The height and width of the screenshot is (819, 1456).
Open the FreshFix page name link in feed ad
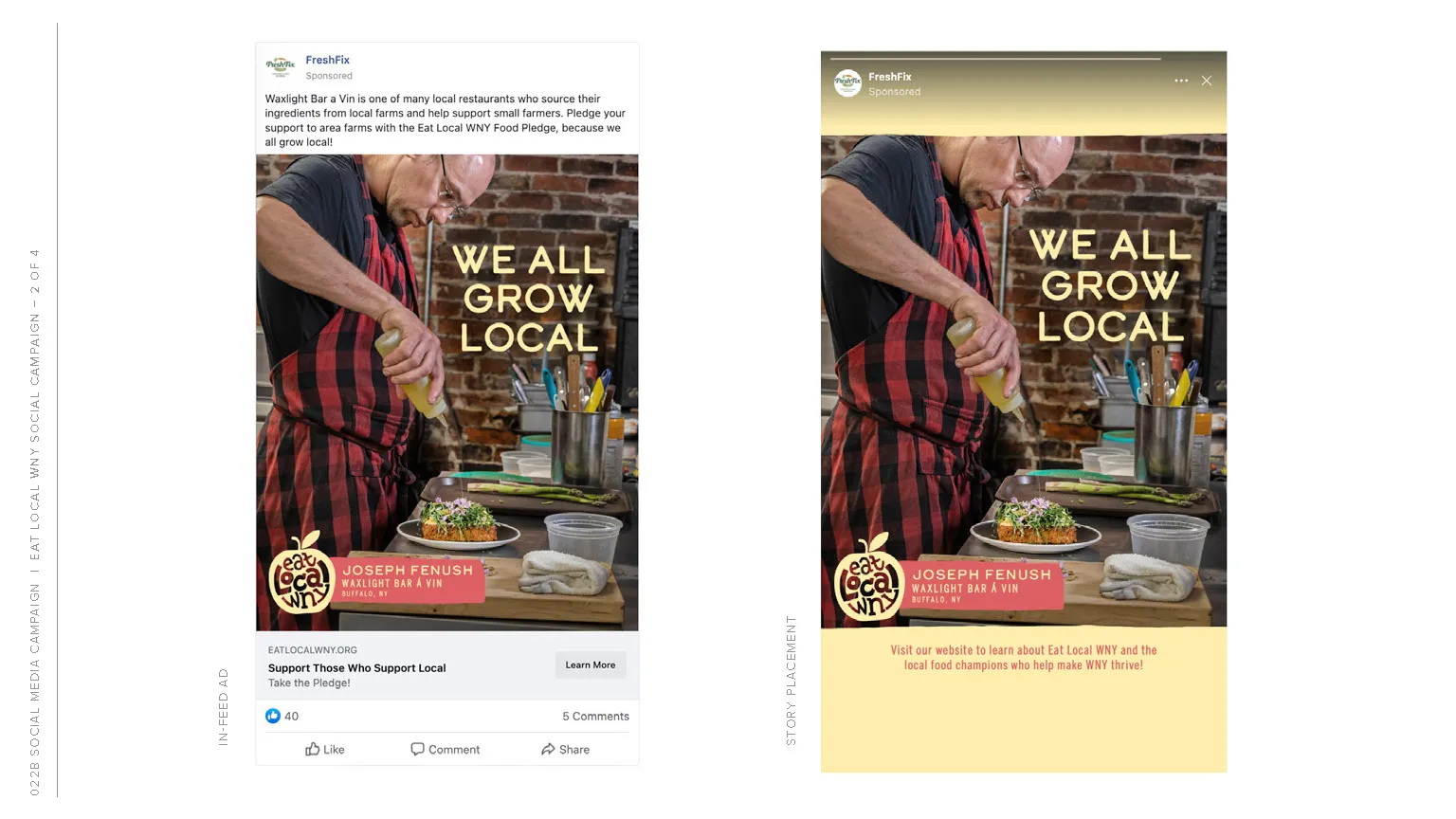327,60
